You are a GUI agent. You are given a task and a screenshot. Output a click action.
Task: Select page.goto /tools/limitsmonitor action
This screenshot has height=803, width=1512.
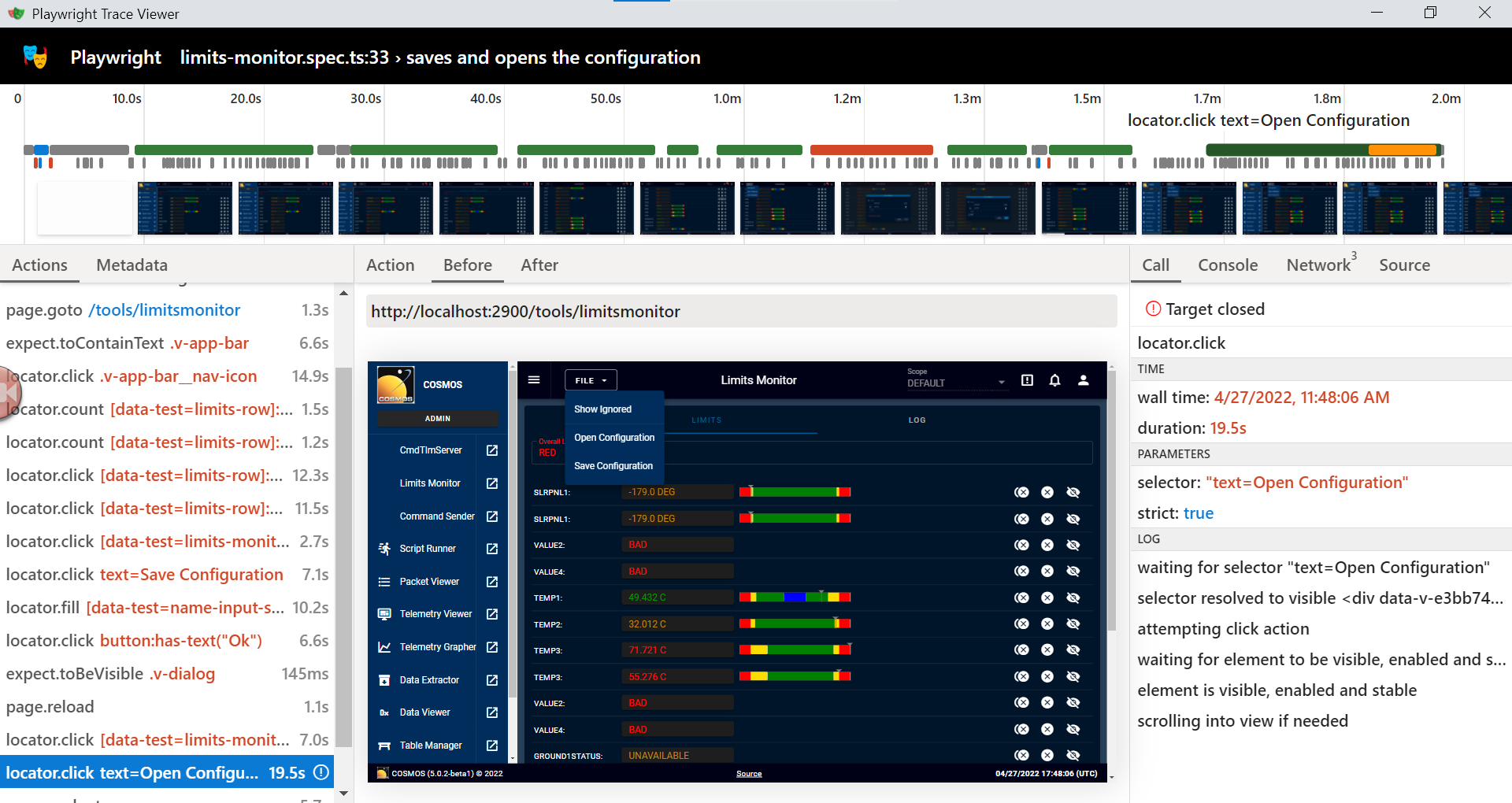click(x=167, y=310)
